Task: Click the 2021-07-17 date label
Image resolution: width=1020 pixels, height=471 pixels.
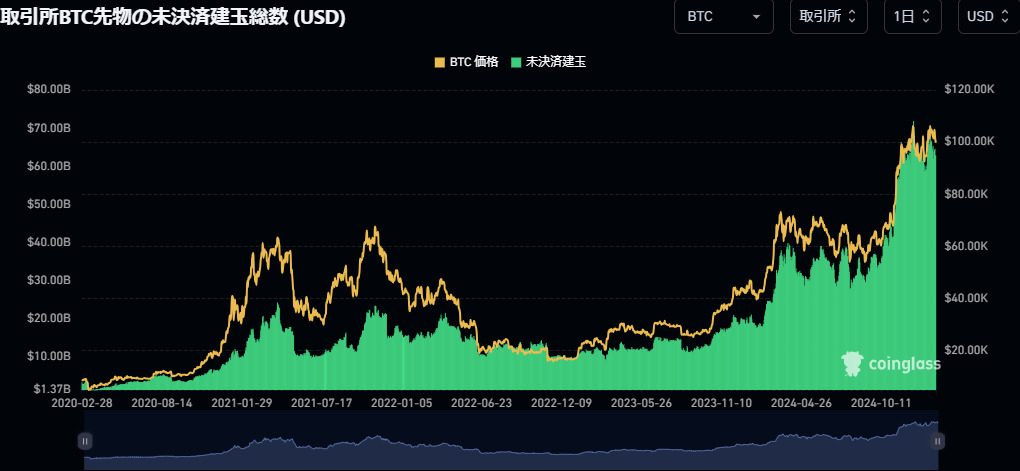Action: point(321,403)
